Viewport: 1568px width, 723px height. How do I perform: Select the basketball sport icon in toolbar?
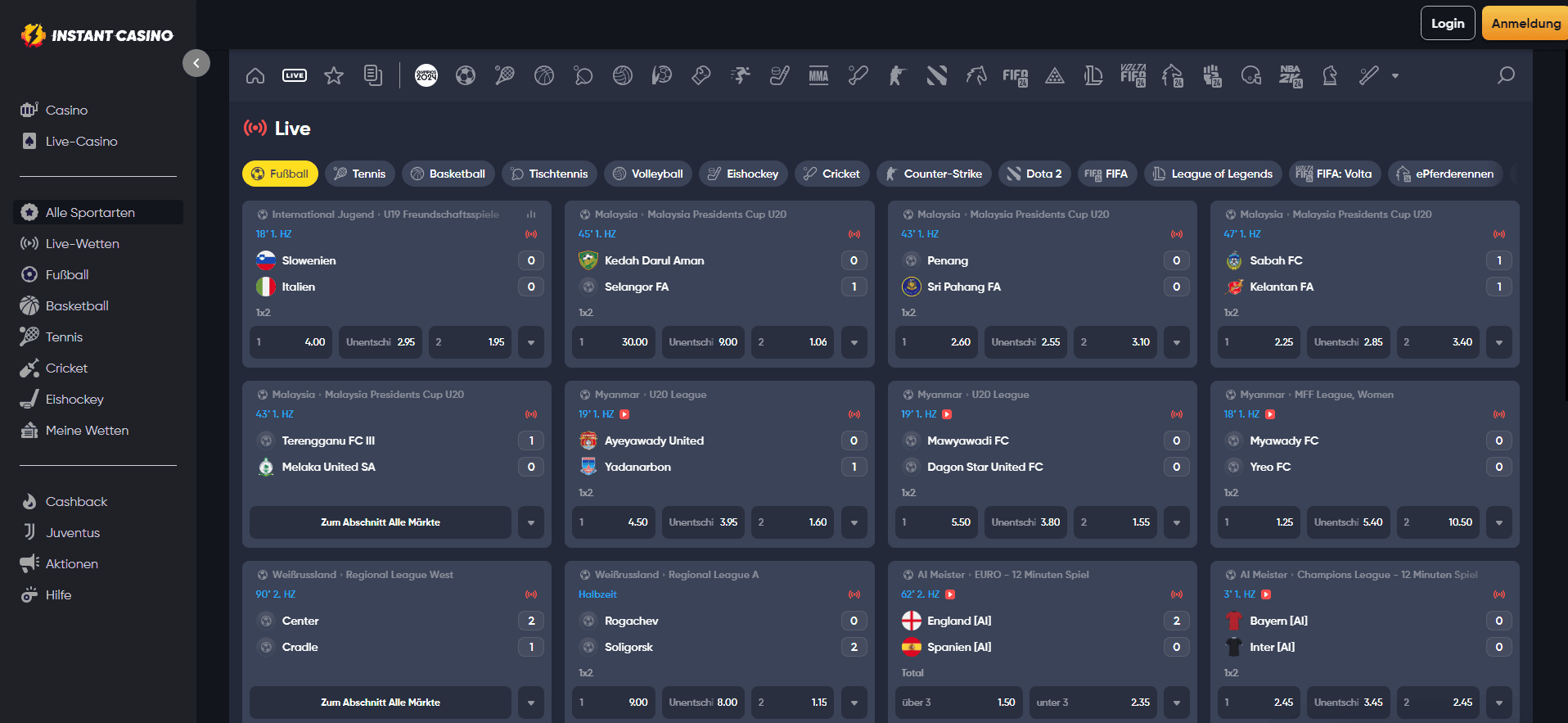pyautogui.click(x=544, y=76)
